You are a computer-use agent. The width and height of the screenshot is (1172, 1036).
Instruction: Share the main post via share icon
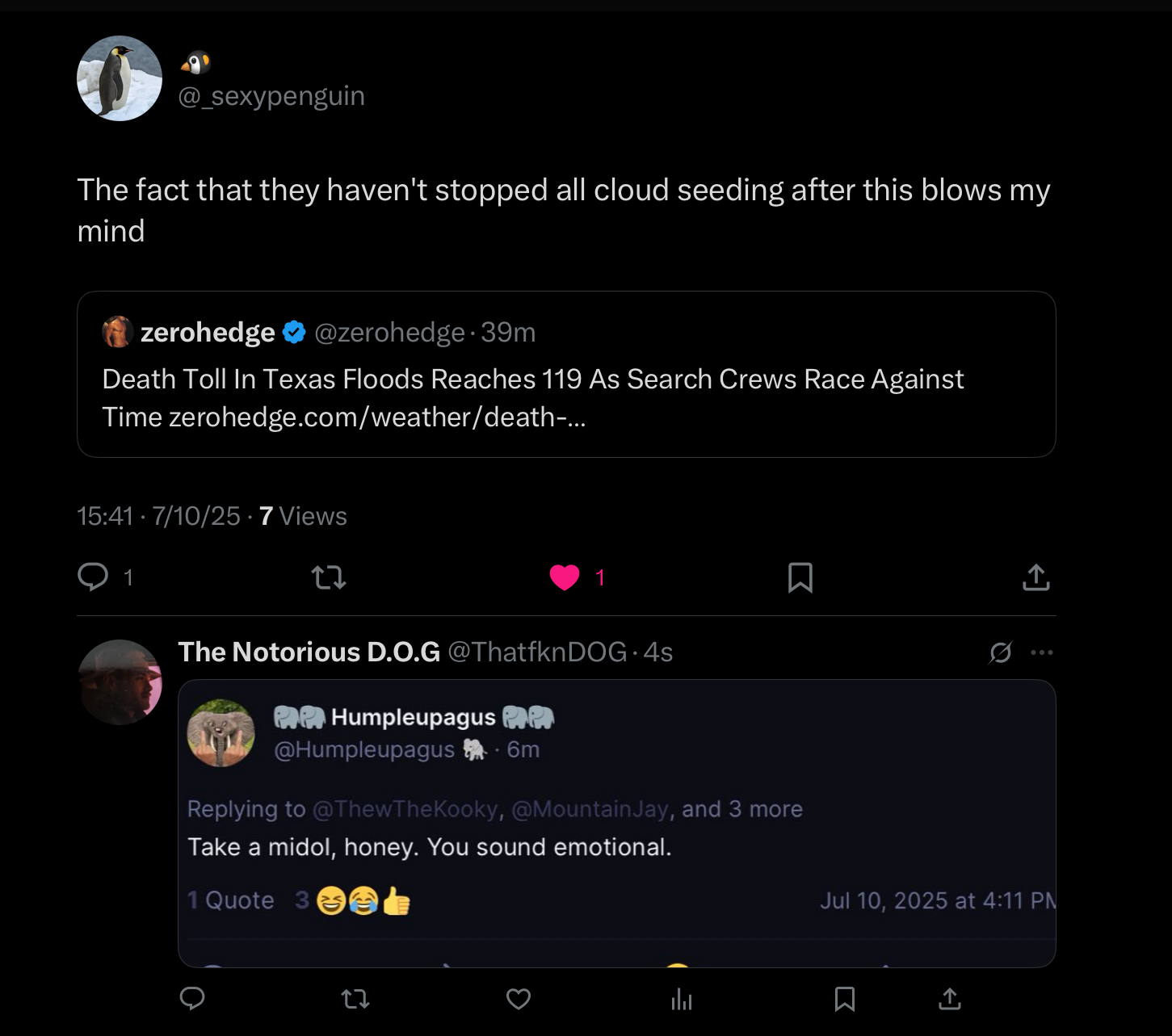[x=1035, y=577]
